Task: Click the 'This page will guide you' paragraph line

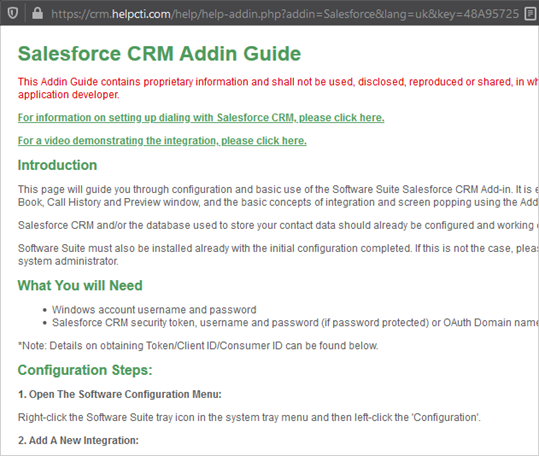Action: click(278, 189)
